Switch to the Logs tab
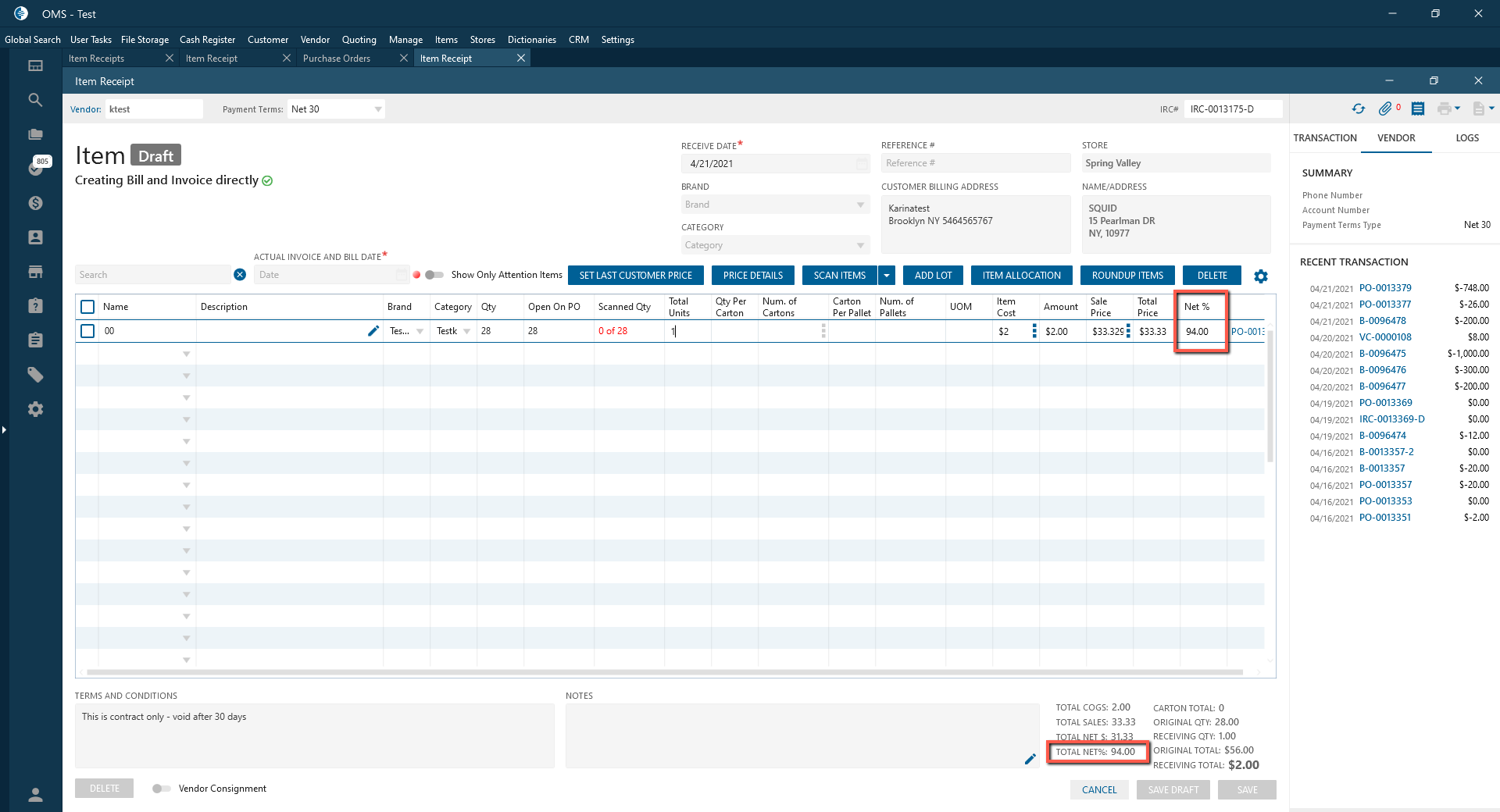 1466,138
